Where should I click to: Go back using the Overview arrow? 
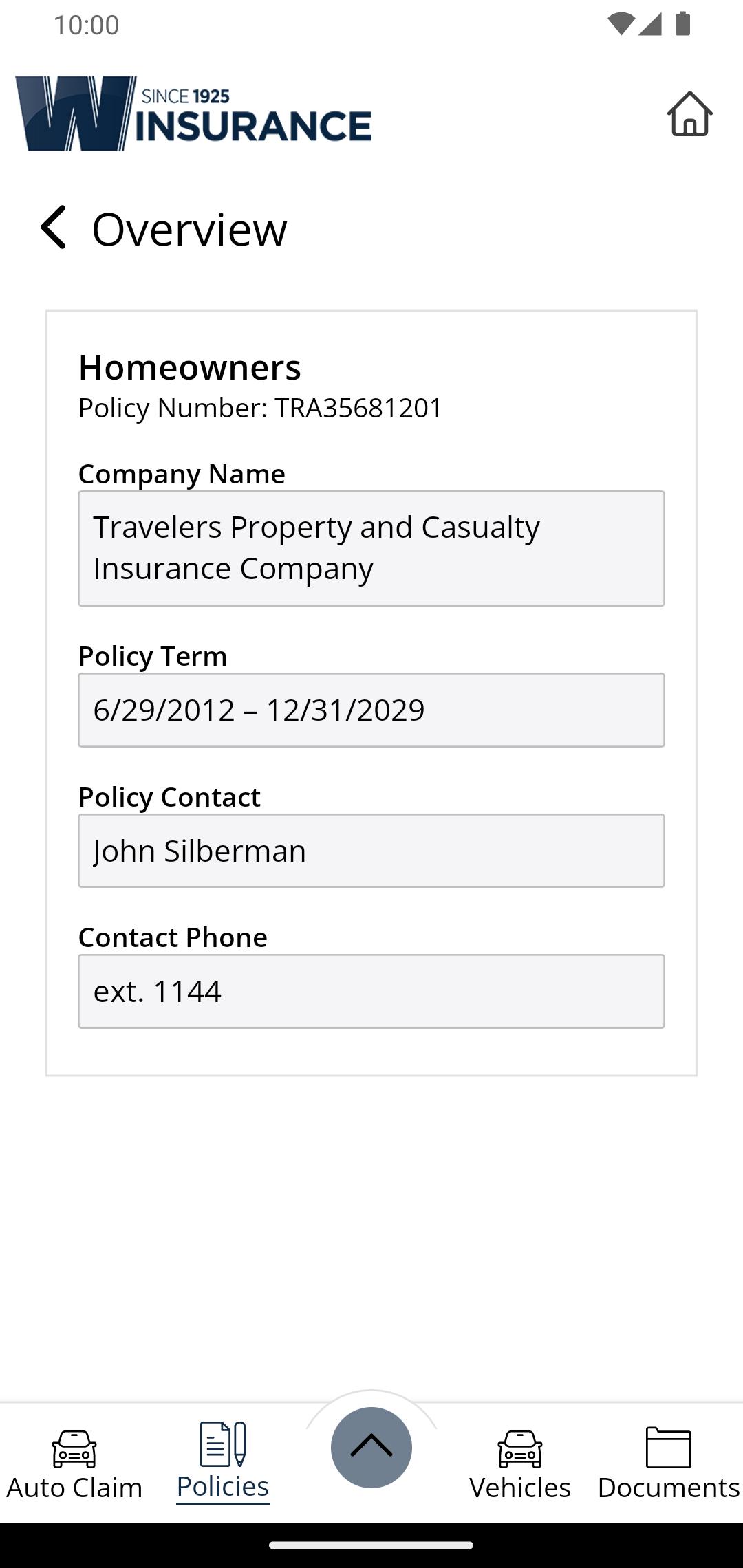[54, 228]
